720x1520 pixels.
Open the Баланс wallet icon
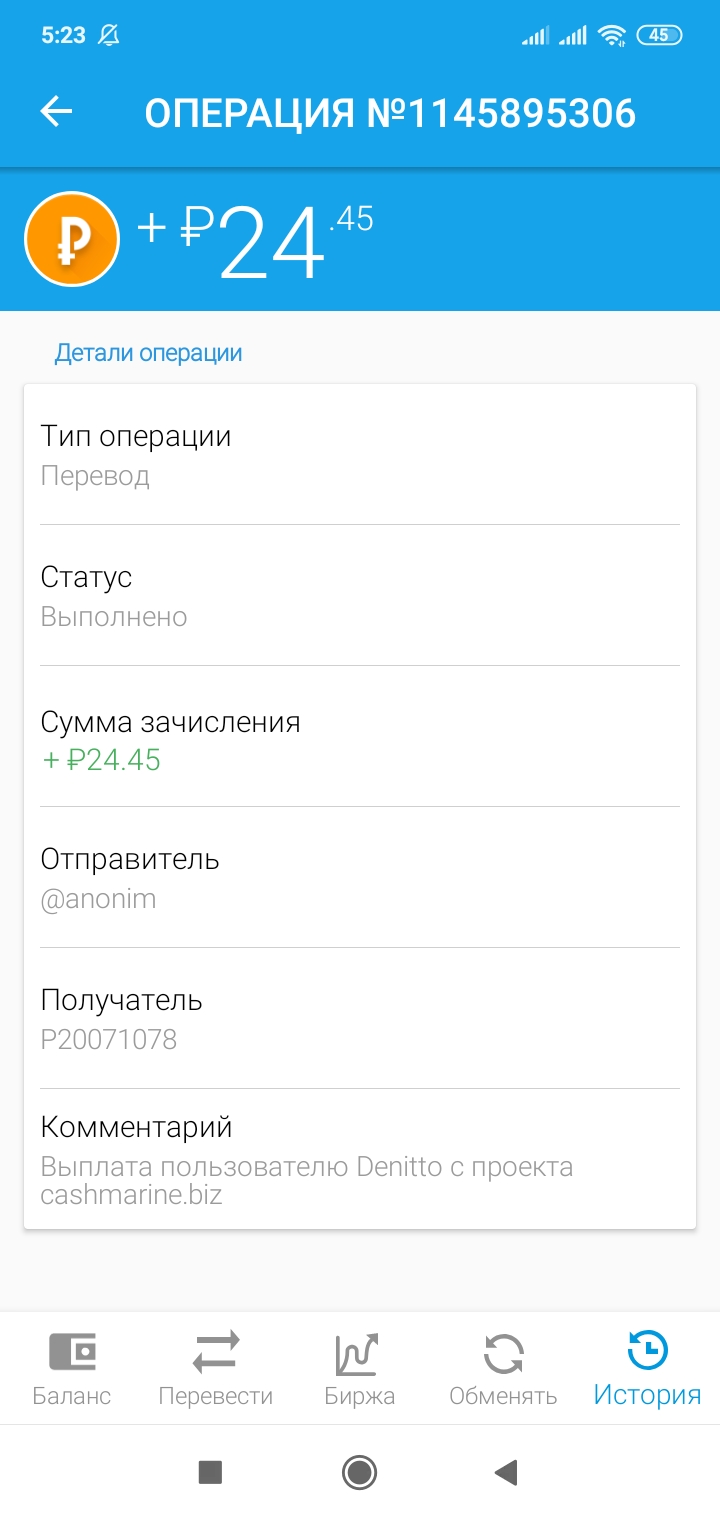point(72,1352)
